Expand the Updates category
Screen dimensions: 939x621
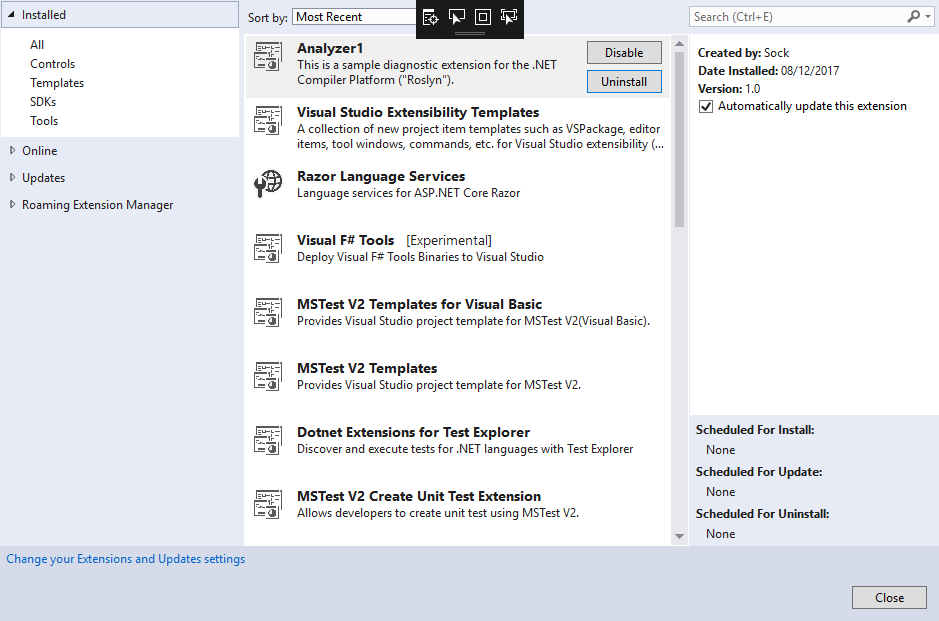pyautogui.click(x=12, y=178)
